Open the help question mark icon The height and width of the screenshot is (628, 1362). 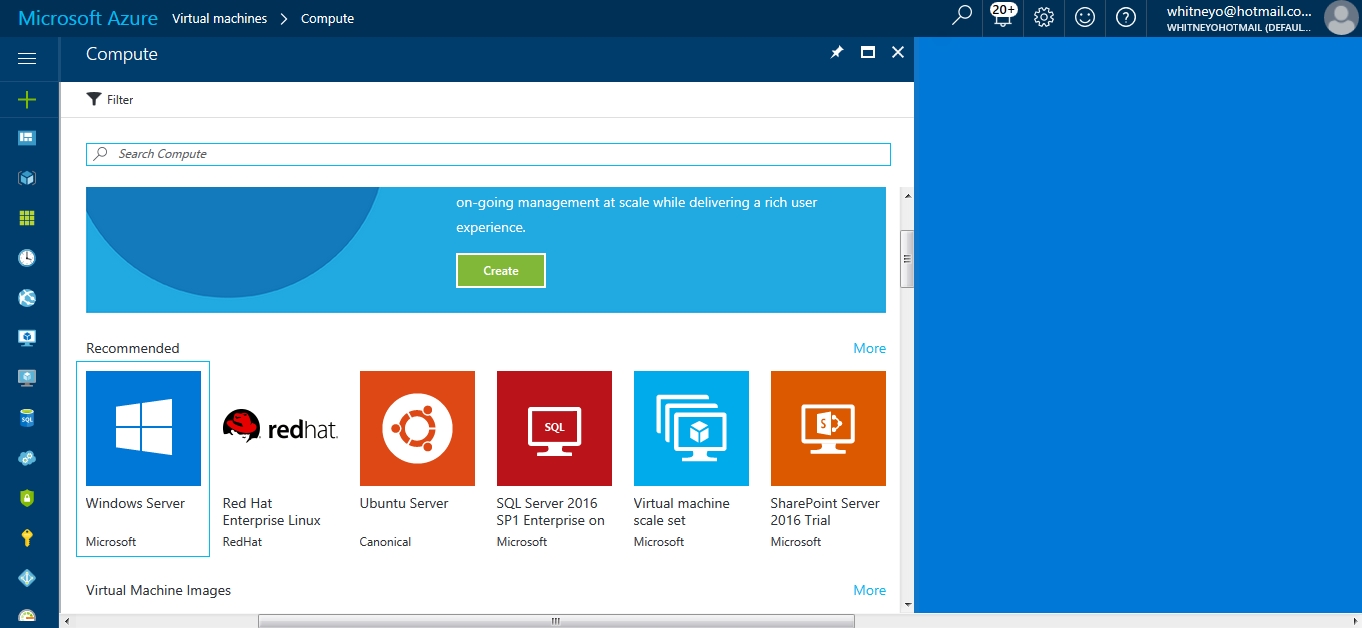[1126, 17]
